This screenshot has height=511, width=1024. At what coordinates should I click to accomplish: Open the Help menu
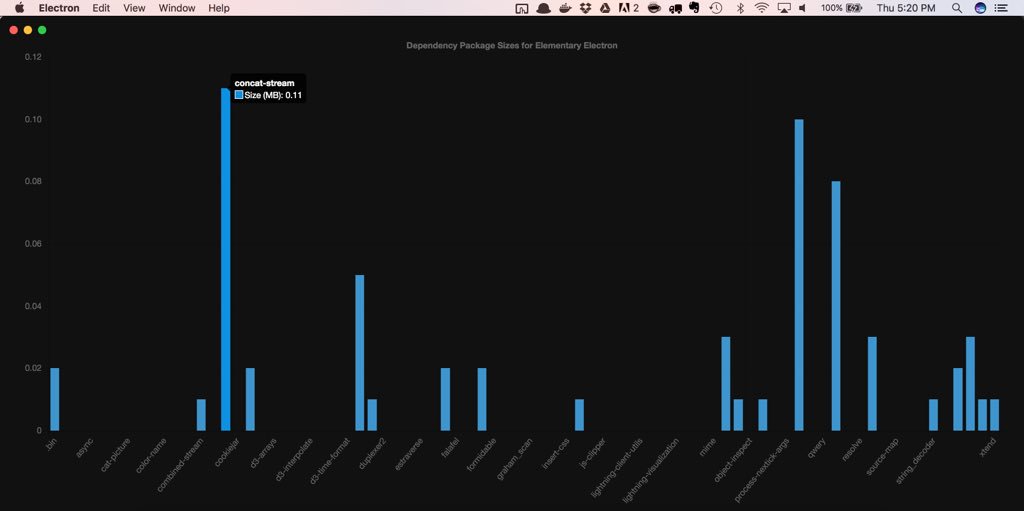coord(219,8)
